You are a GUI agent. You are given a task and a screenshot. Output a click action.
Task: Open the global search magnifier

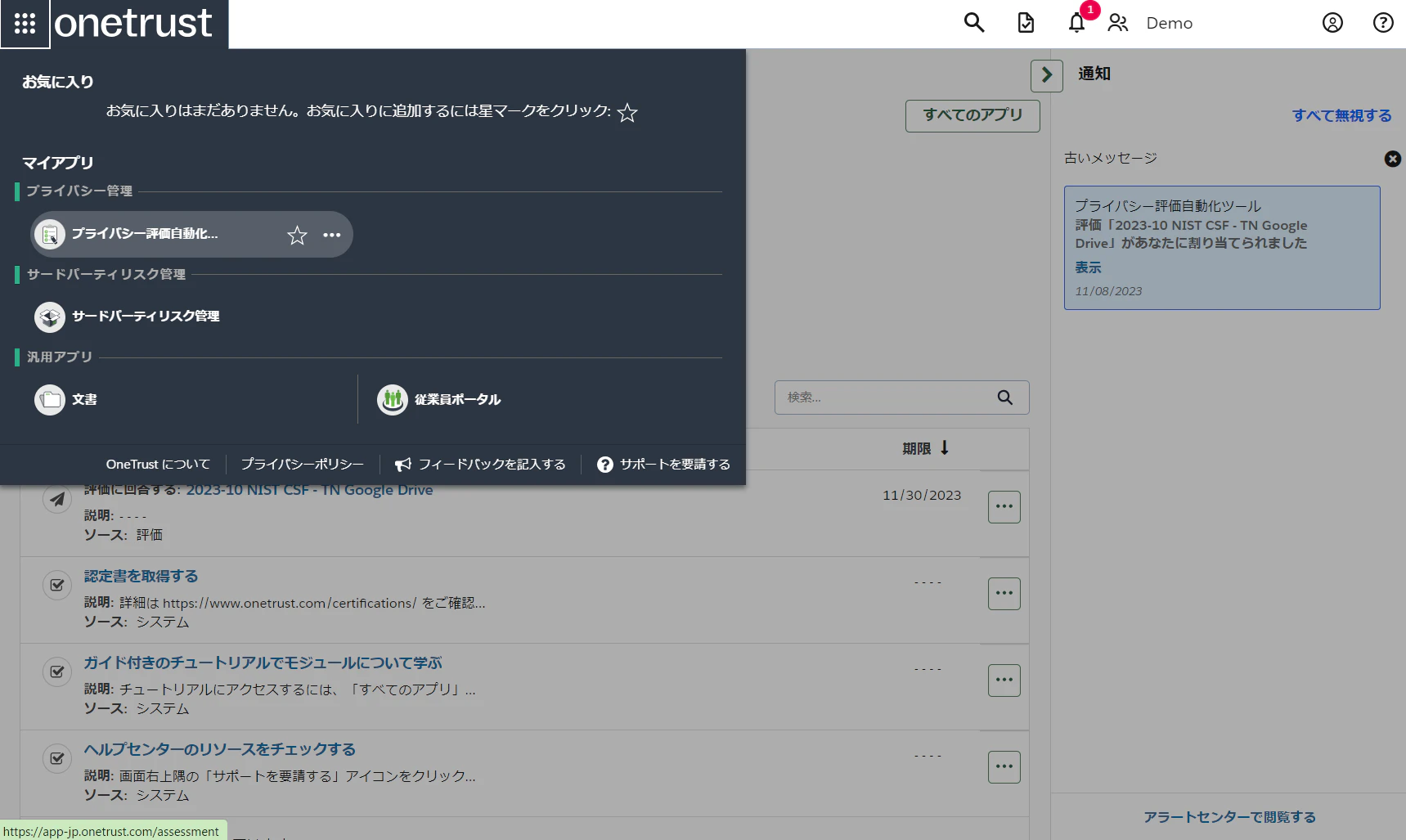(973, 23)
